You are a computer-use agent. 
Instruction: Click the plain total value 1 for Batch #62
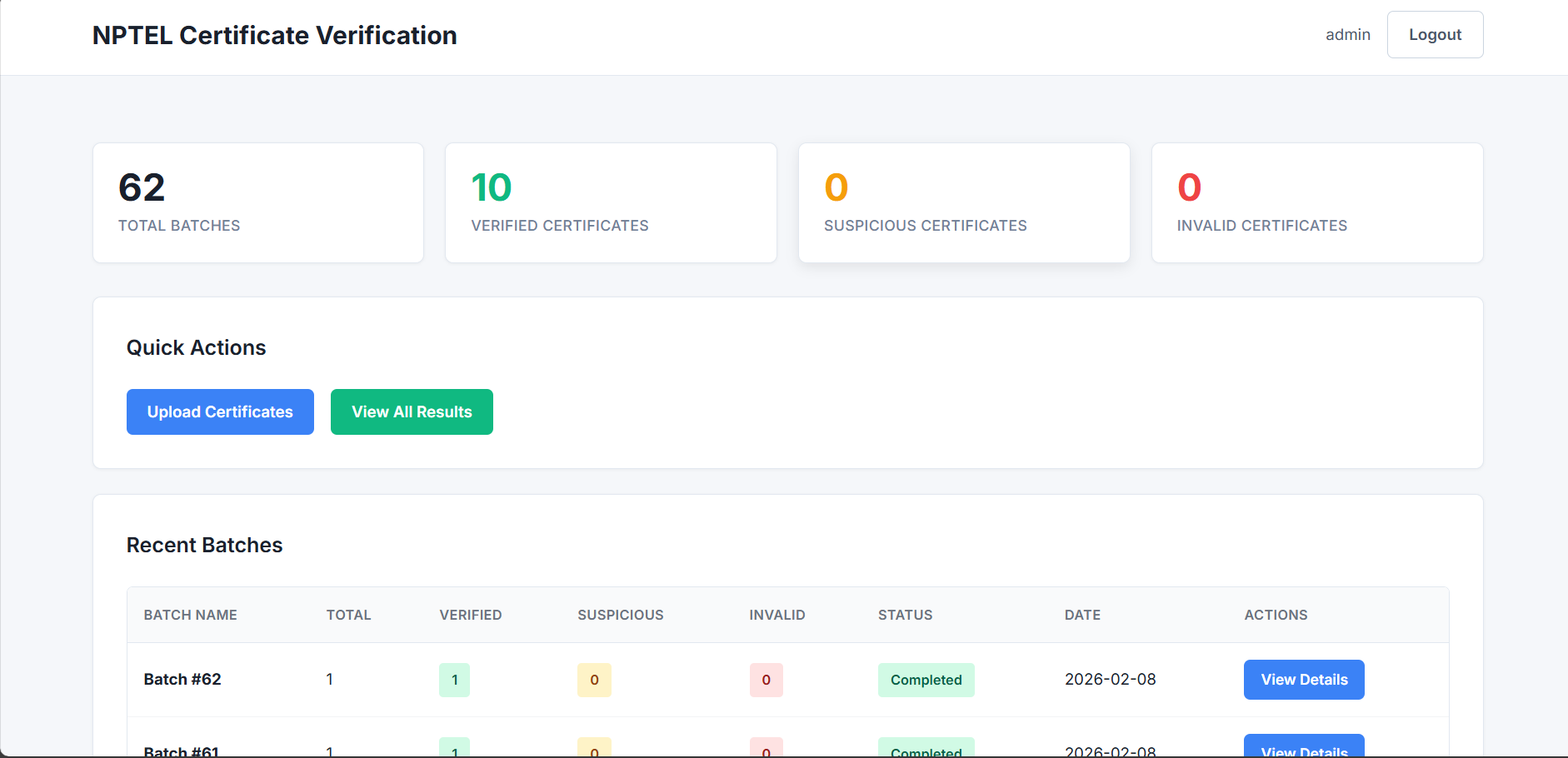330,680
